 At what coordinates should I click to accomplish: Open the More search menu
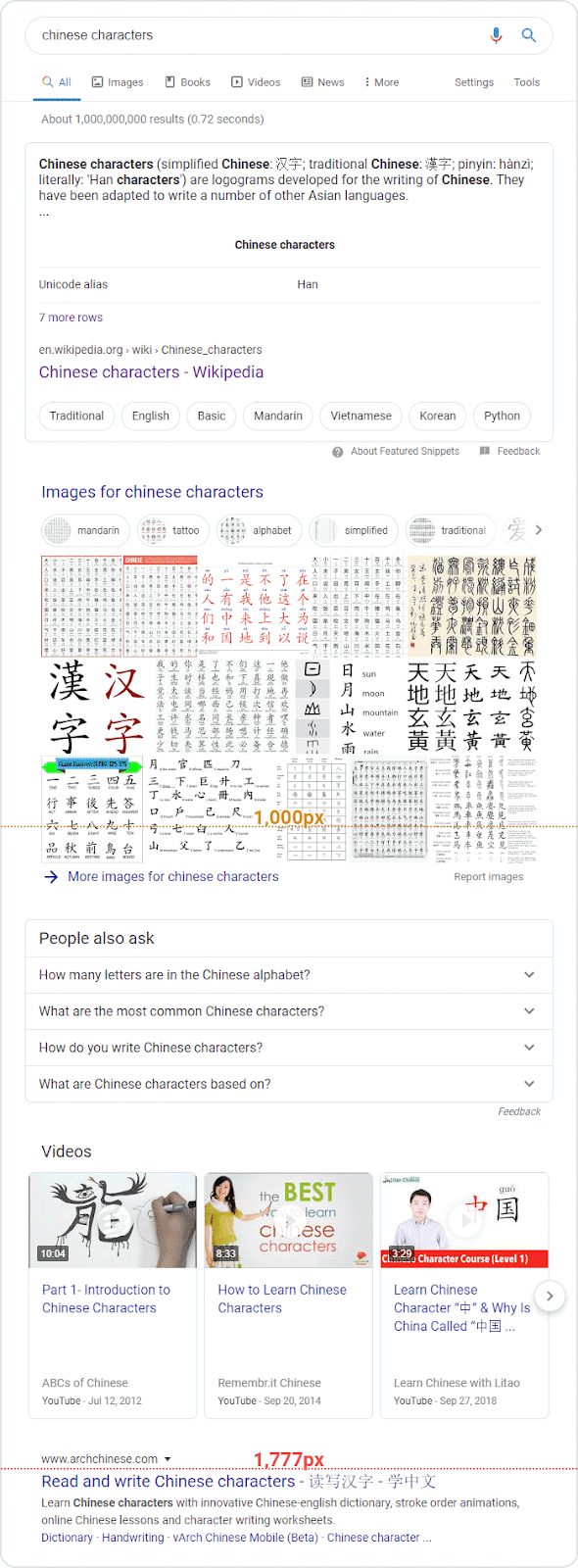point(381,82)
